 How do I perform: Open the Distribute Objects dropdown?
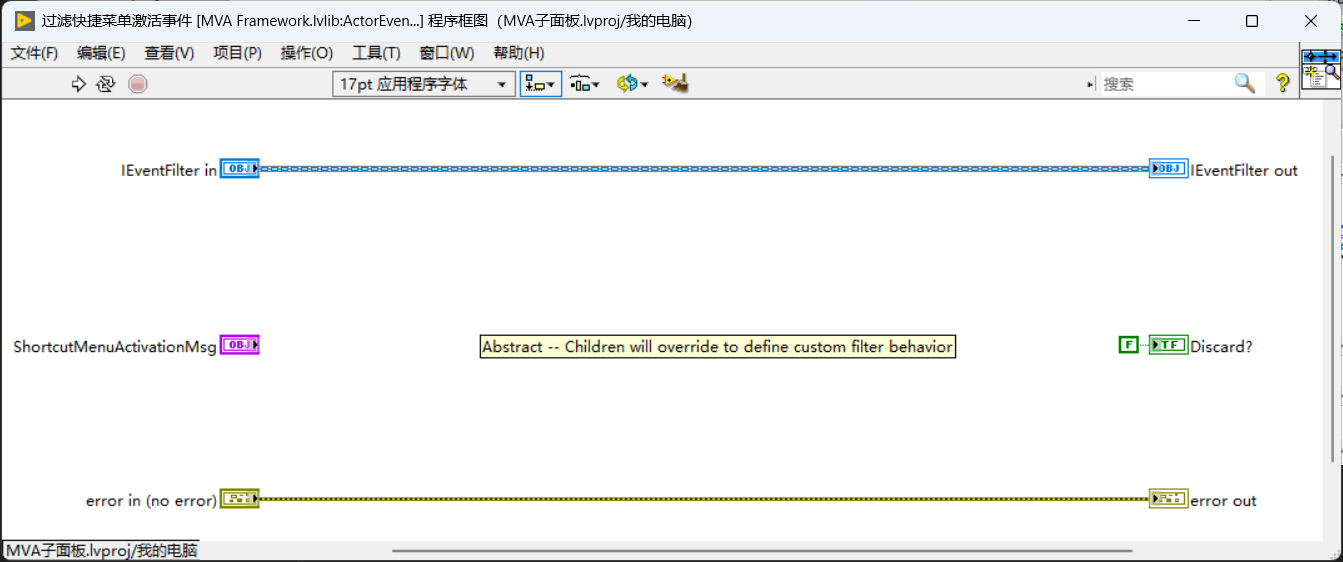[585, 84]
